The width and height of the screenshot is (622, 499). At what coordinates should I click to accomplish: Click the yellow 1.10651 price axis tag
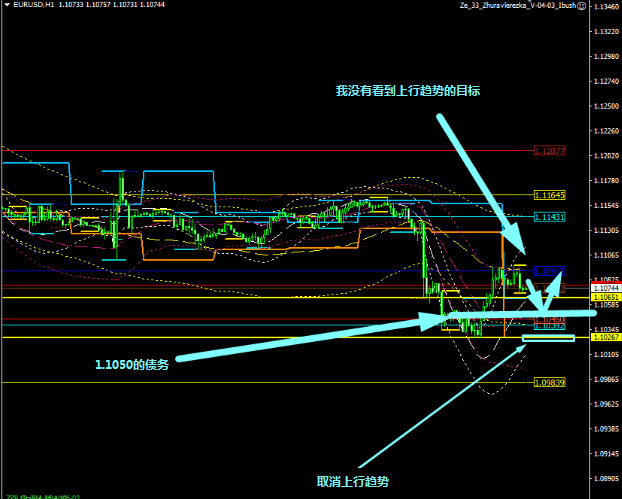pos(606,297)
